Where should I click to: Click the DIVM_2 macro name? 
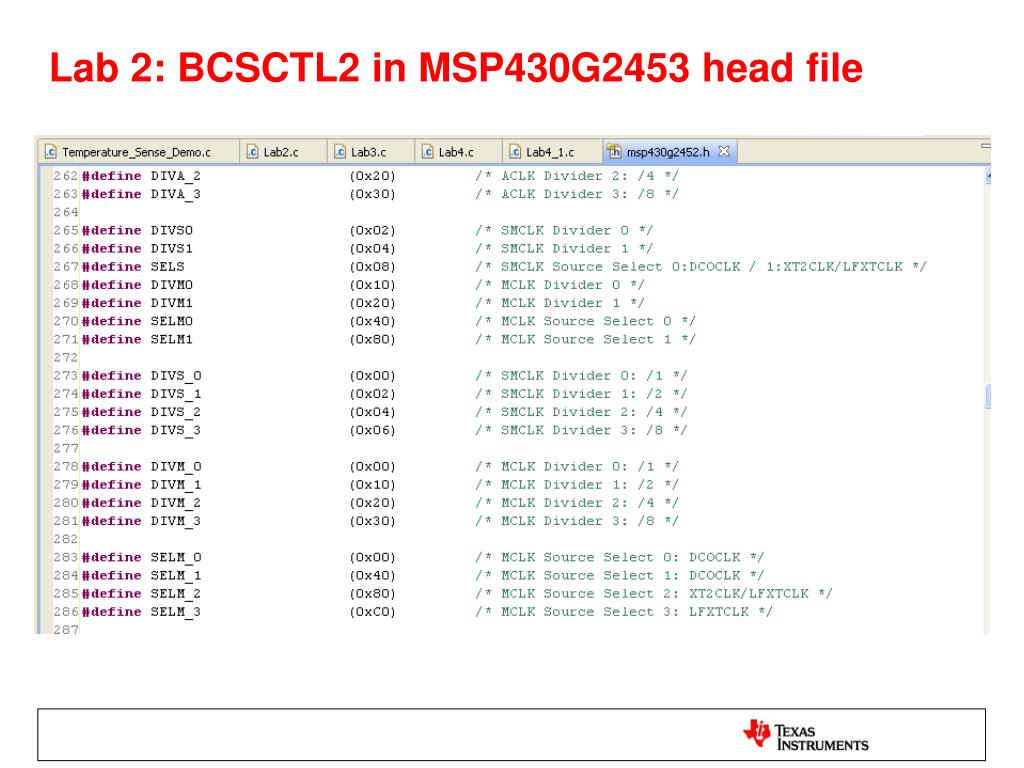point(176,504)
